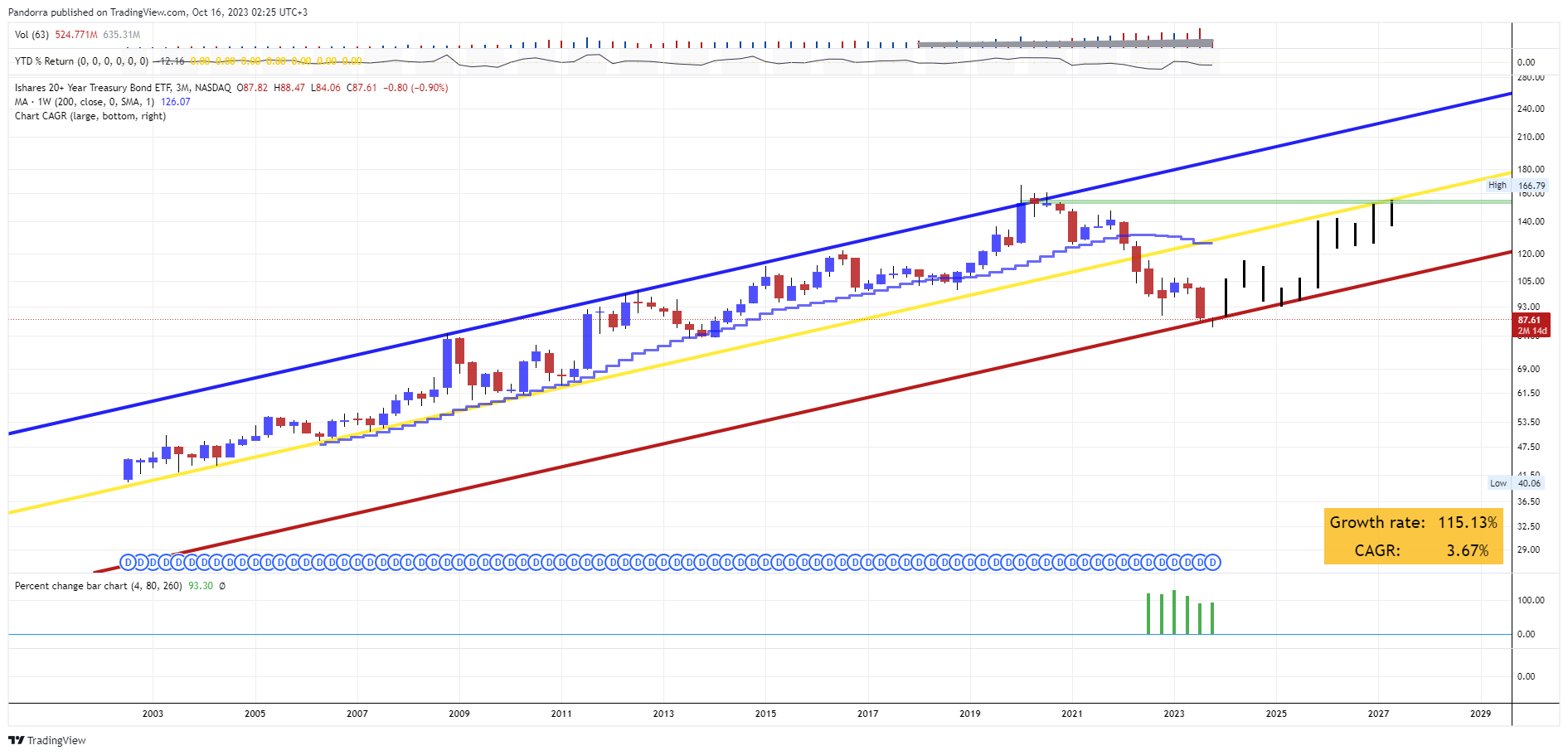Click the 2019 label on time axis
Image resolution: width=1568 pixels, height=755 pixels.
970,714
